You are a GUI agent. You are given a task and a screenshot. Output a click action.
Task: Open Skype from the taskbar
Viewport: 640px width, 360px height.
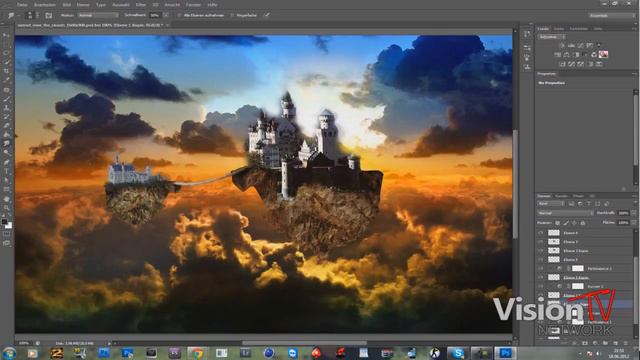point(458,353)
